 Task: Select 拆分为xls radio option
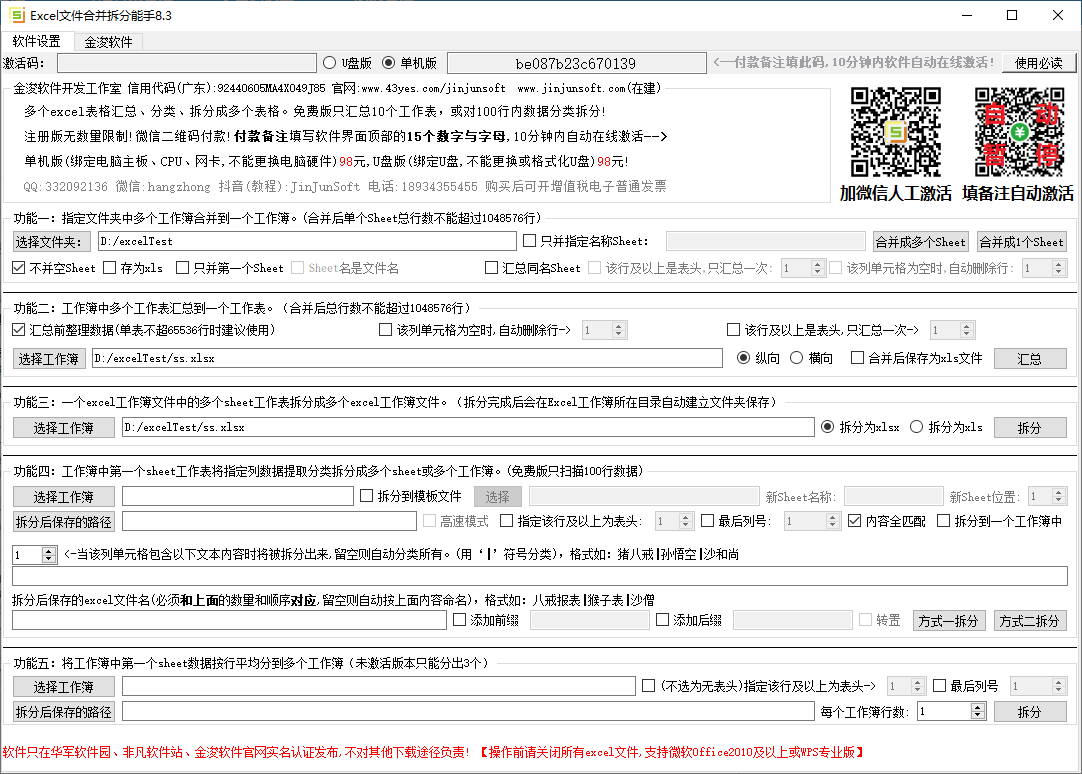click(x=916, y=427)
